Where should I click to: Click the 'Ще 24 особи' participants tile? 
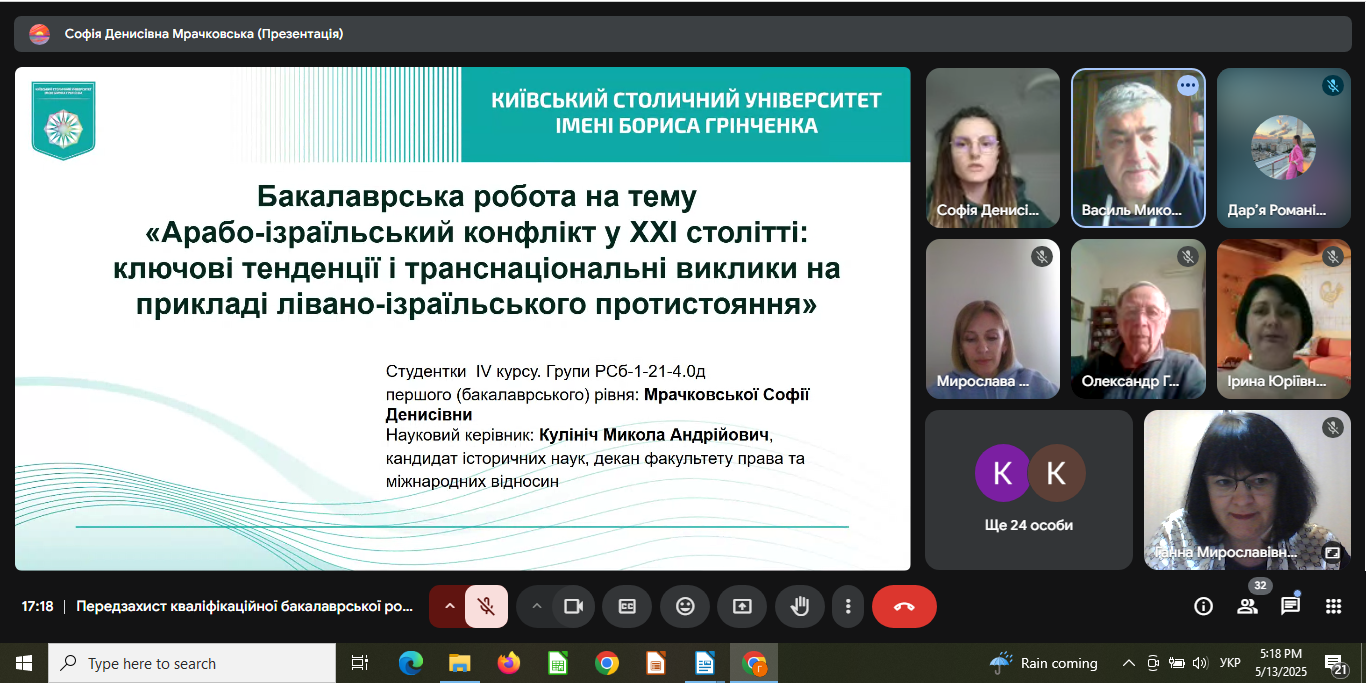pos(1028,489)
